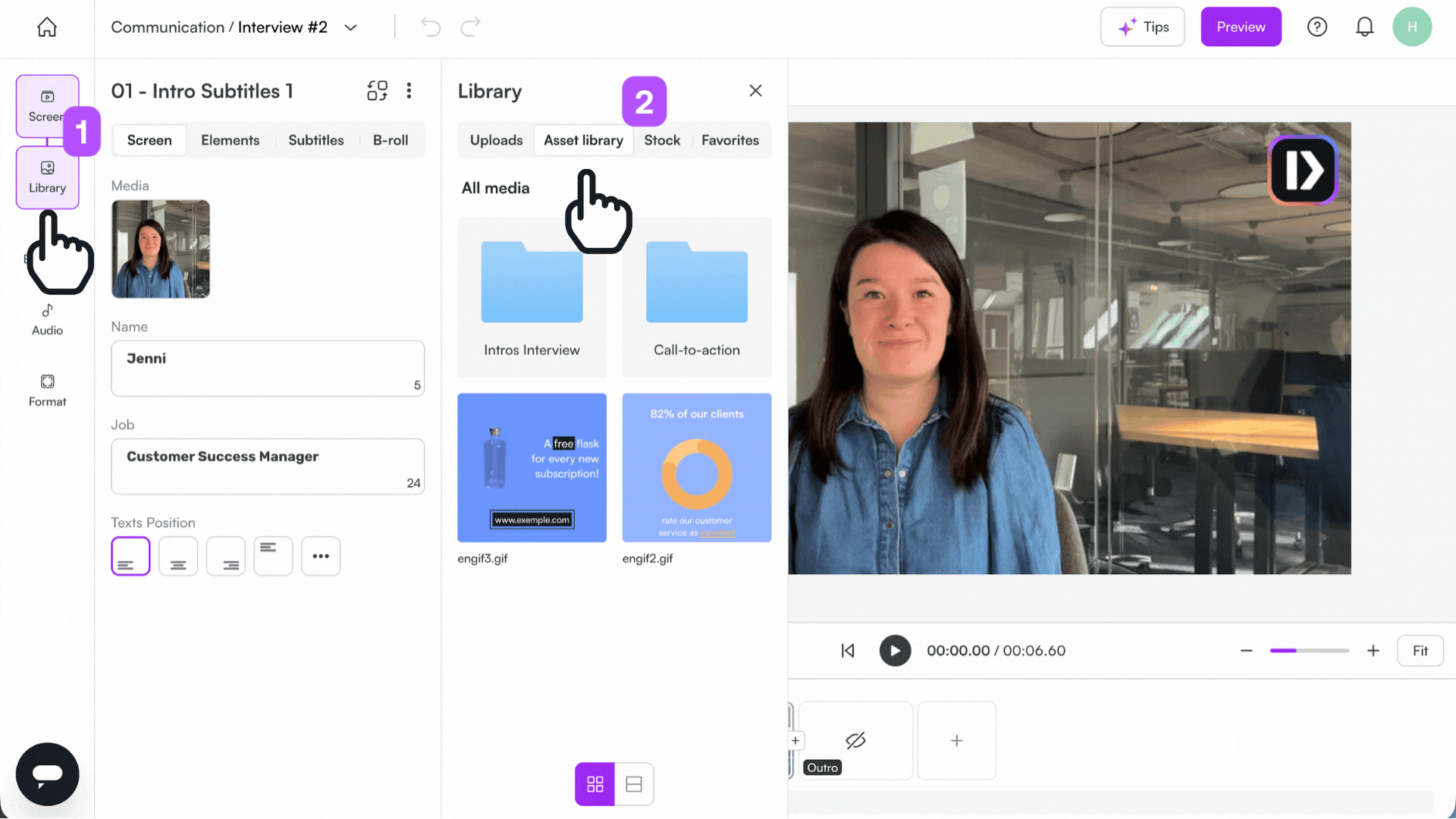Viewport: 1456px width, 819px height.
Task: Click the Preview button
Action: (1241, 27)
